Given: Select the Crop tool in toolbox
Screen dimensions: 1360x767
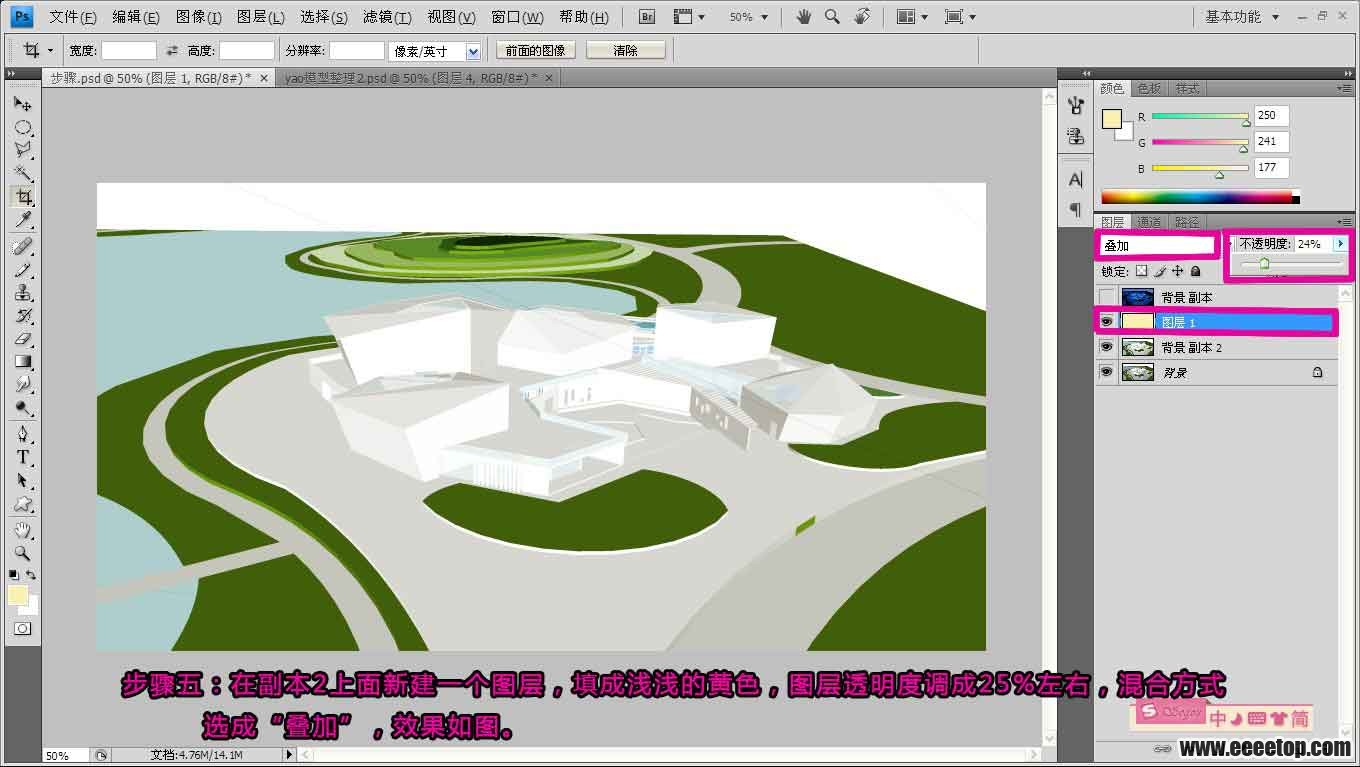Looking at the screenshot, I should (23, 197).
